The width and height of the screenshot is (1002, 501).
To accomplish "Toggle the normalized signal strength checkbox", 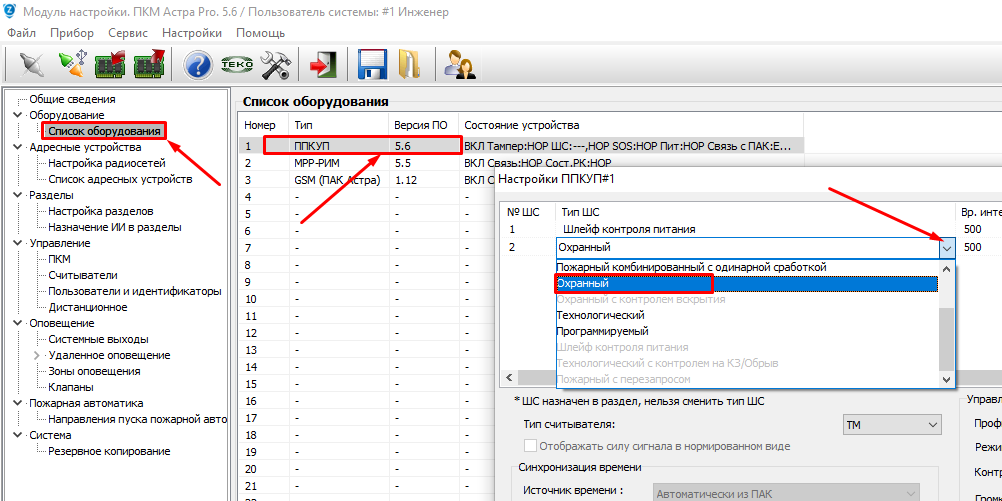I will 530,445.
